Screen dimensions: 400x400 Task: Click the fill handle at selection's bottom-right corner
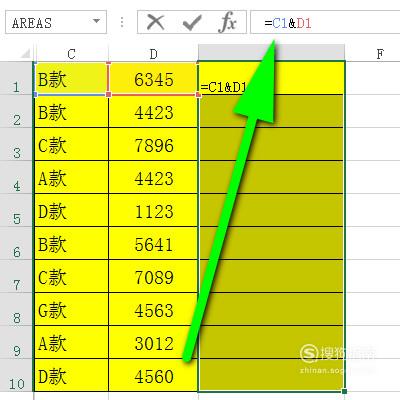pyautogui.click(x=344, y=391)
